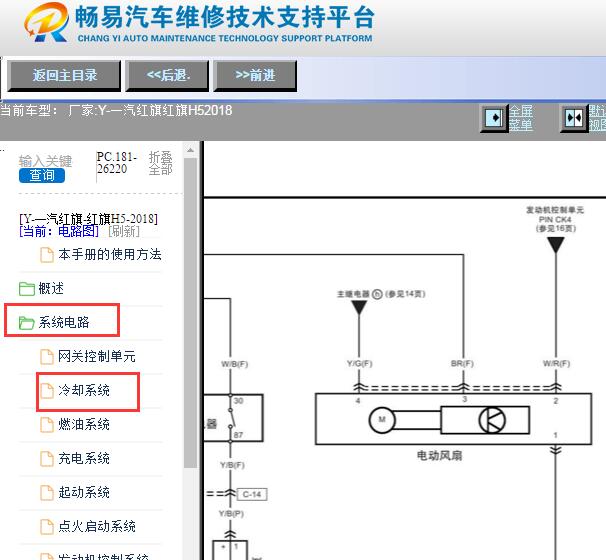Click the W/R(F) wire label
606x560 pixels.
557,364
